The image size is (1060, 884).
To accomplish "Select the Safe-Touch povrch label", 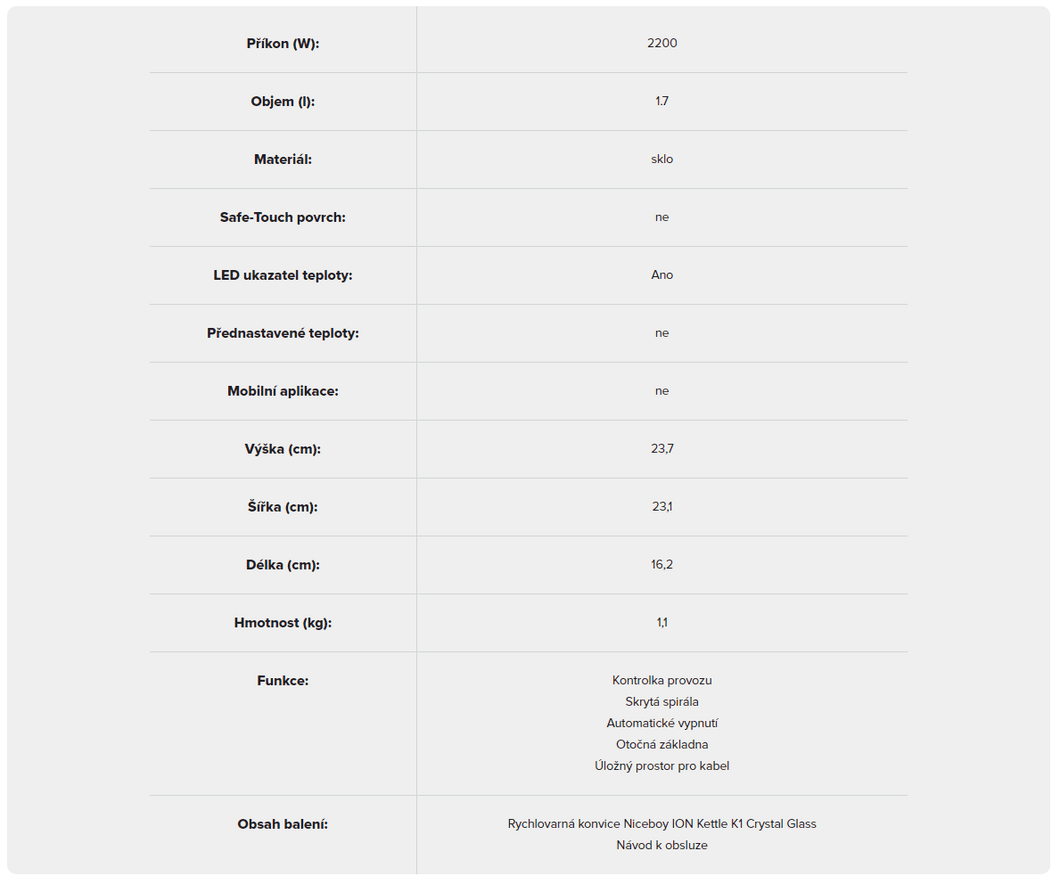I will [x=282, y=217].
